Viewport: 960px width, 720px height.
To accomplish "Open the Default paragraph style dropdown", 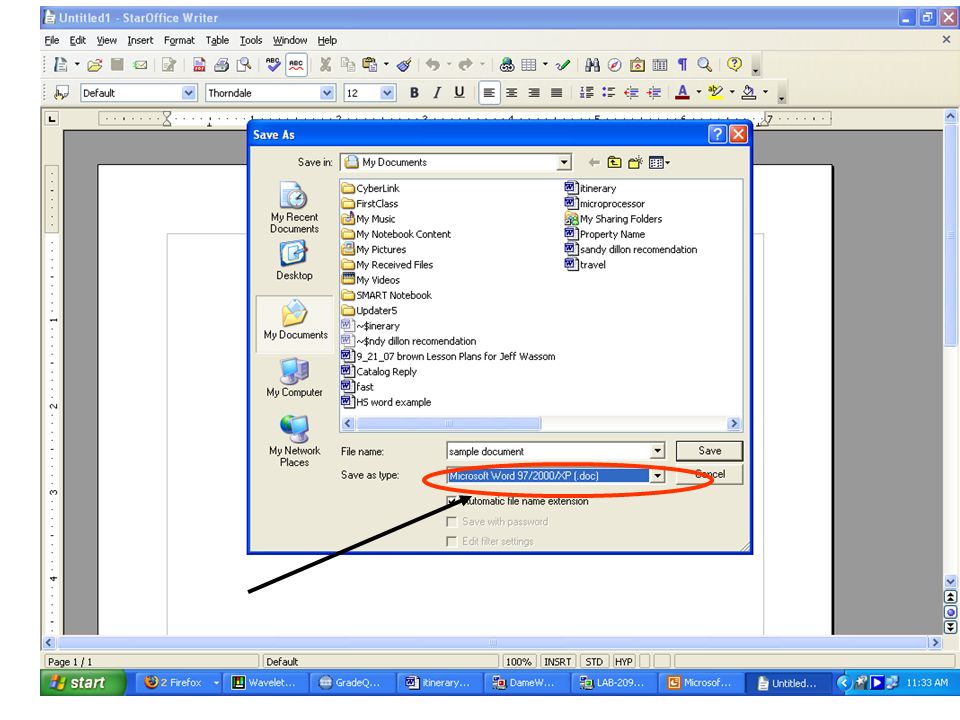I will click(189, 93).
